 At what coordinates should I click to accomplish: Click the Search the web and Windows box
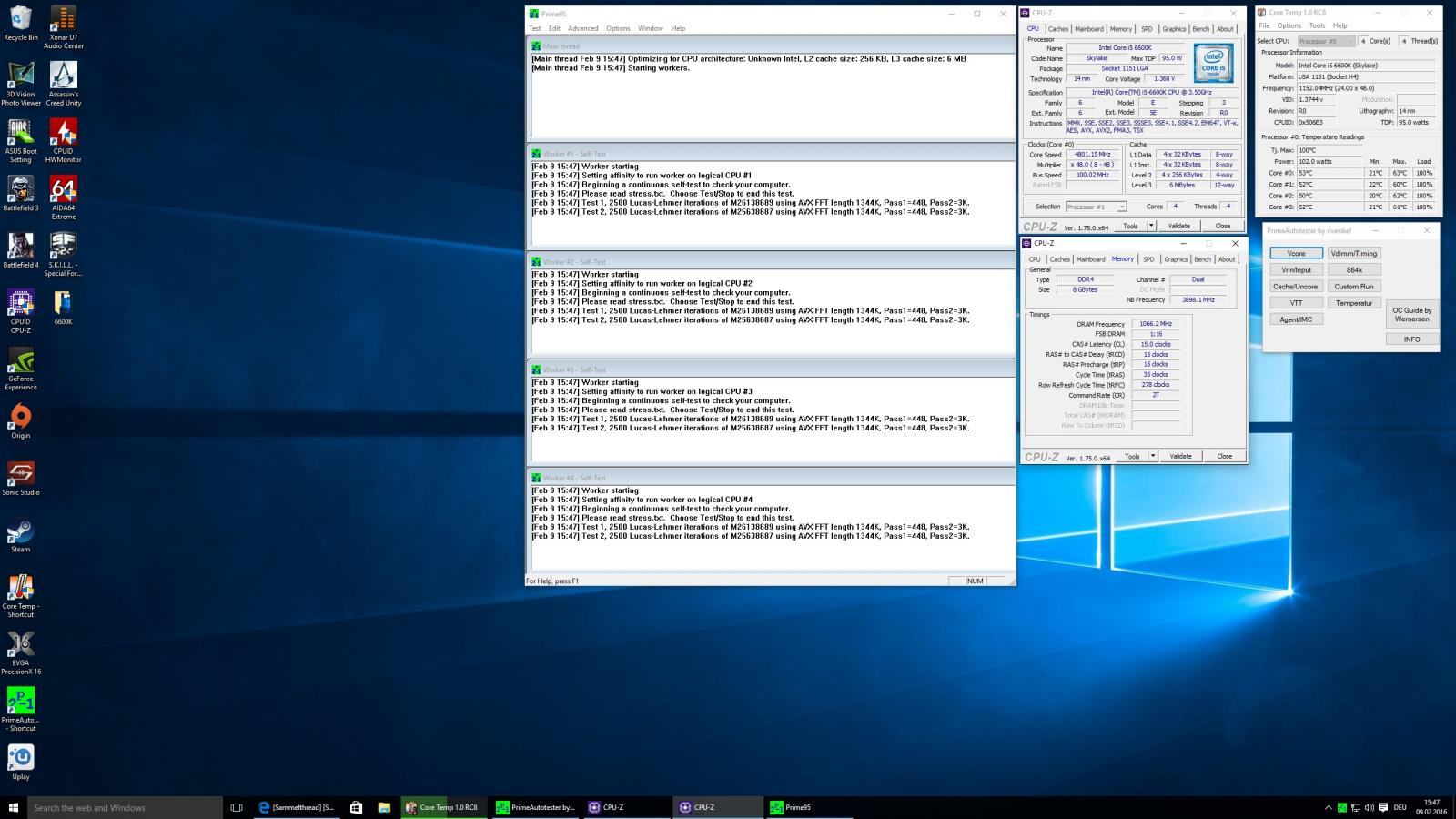coord(125,807)
